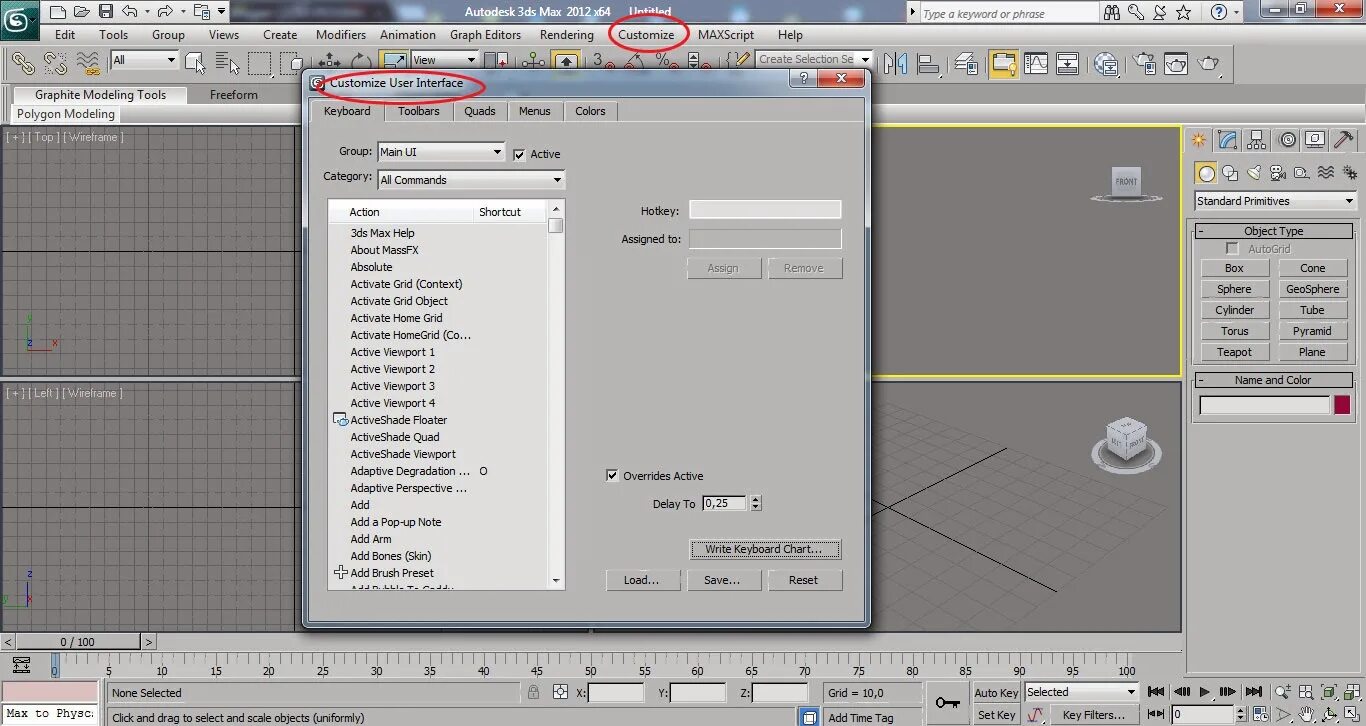This screenshot has width=1366, height=726.
Task: Open the Customize menu
Action: coord(646,35)
